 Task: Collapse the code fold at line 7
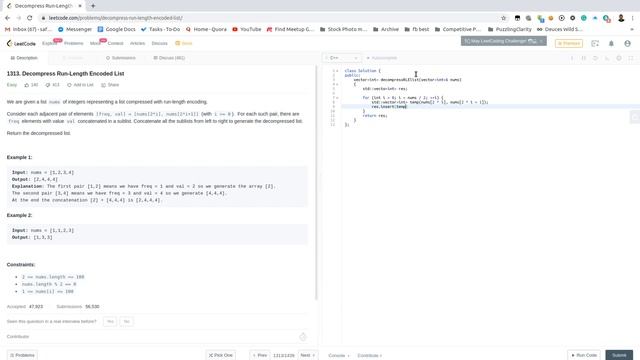click(337, 98)
